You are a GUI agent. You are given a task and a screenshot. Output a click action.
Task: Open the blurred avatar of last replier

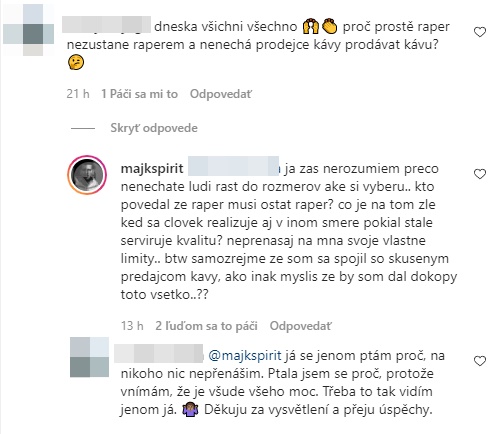89,357
